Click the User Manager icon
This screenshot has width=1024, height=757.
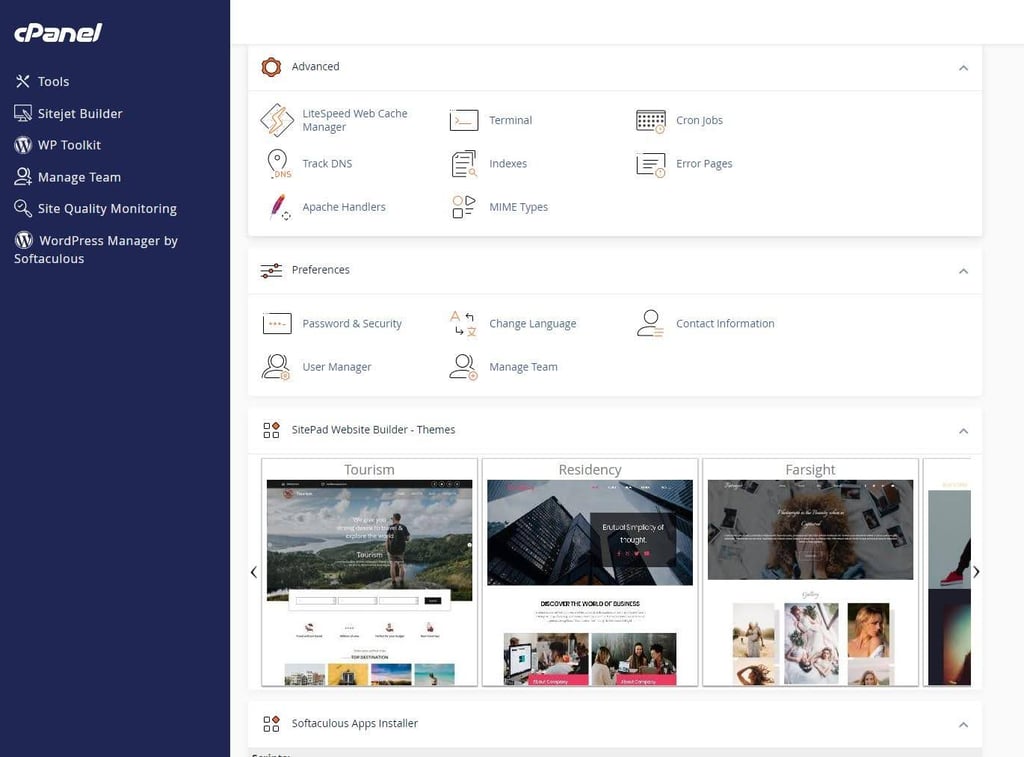click(276, 367)
